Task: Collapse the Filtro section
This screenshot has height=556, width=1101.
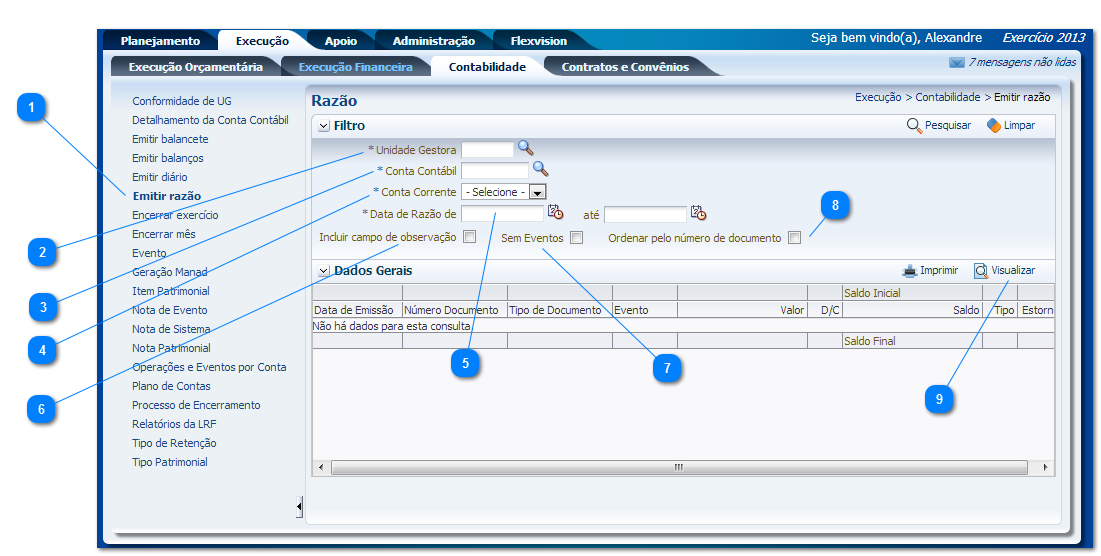Action: tap(323, 126)
